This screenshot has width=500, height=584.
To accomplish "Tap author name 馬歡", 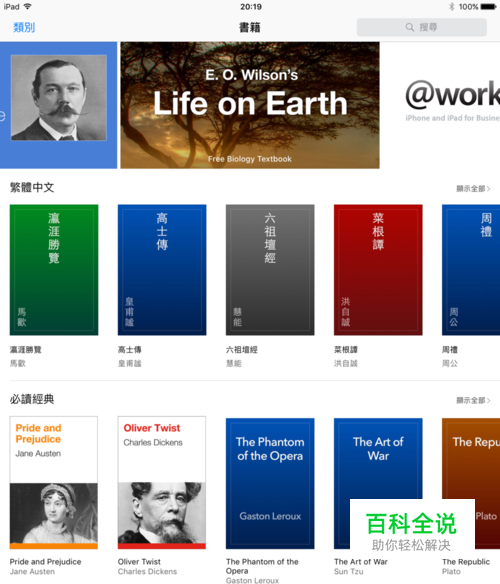I will tap(18, 363).
